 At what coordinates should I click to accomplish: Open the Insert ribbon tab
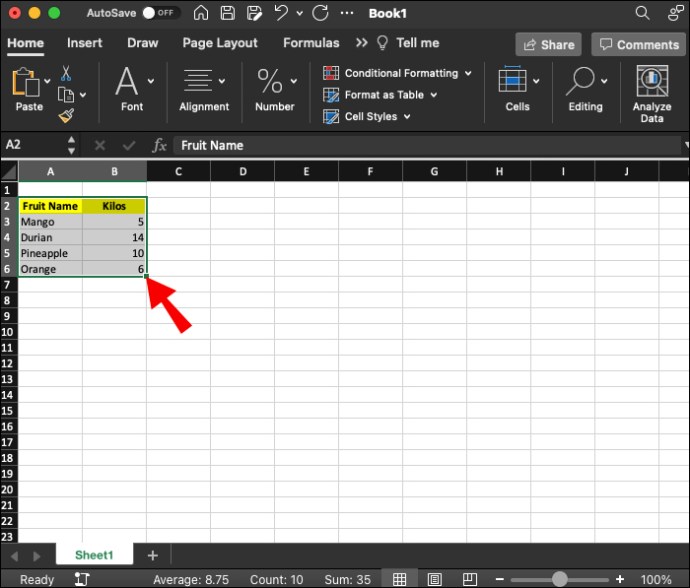point(84,43)
